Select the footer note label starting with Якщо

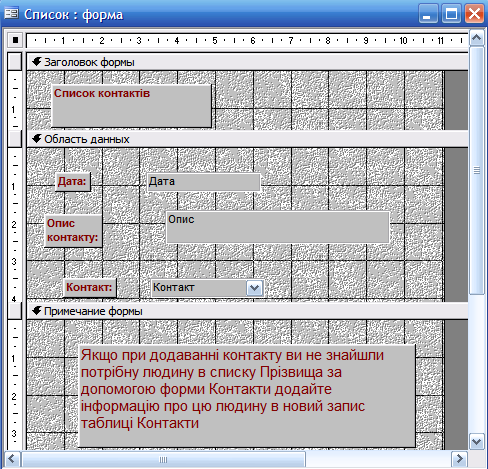(x=247, y=396)
